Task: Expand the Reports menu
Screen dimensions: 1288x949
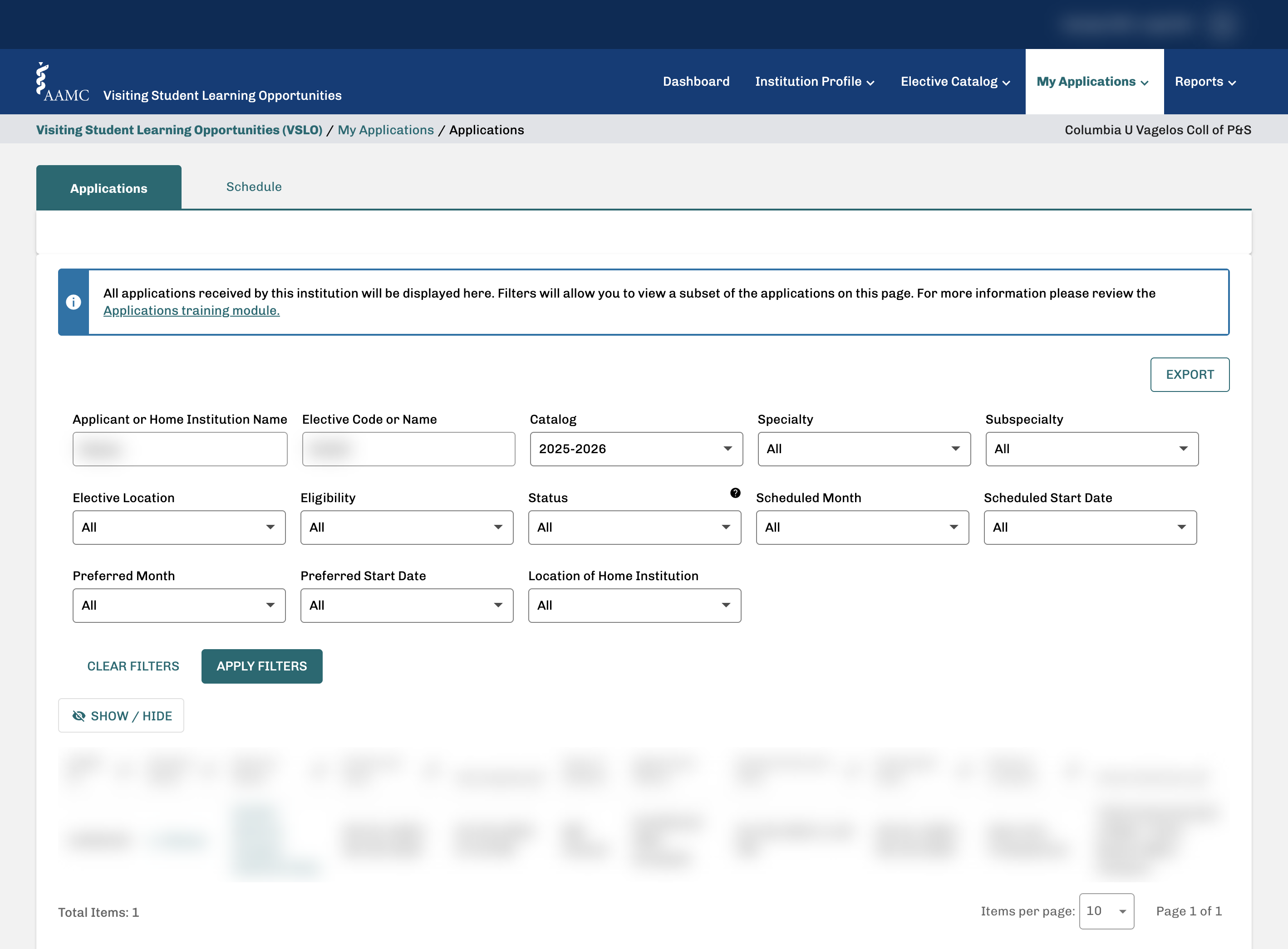Action: pyautogui.click(x=1204, y=82)
